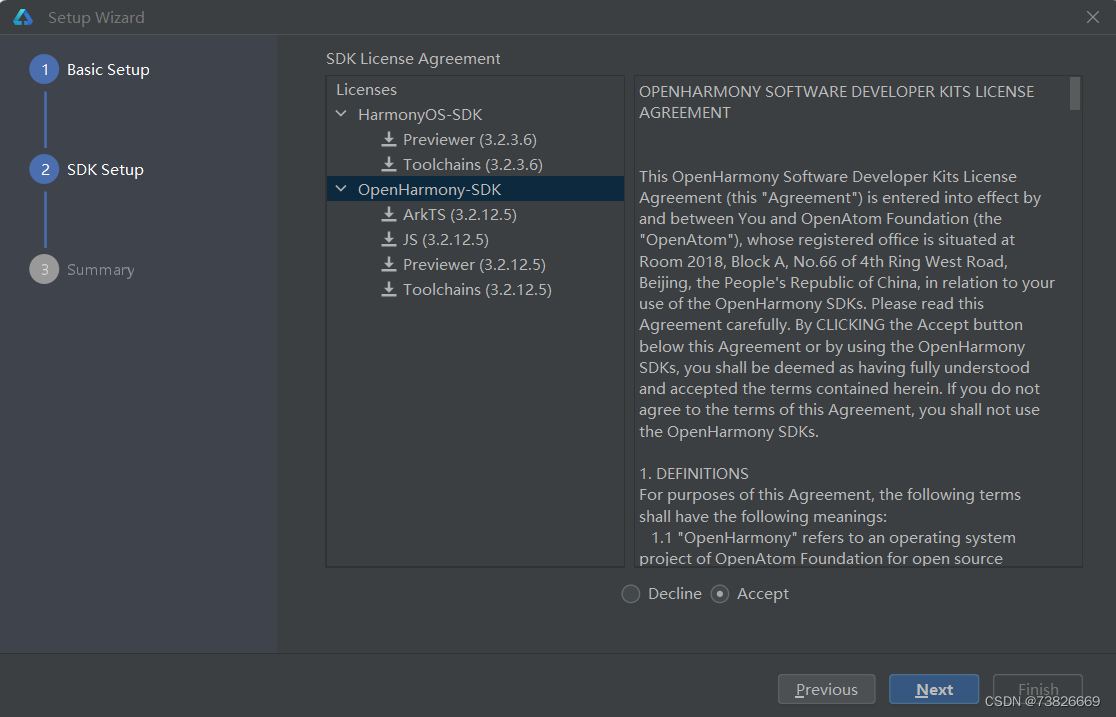
Task: Click download icon beside HarmonyOS Previewer (3.2.3.6)
Action: click(389, 140)
